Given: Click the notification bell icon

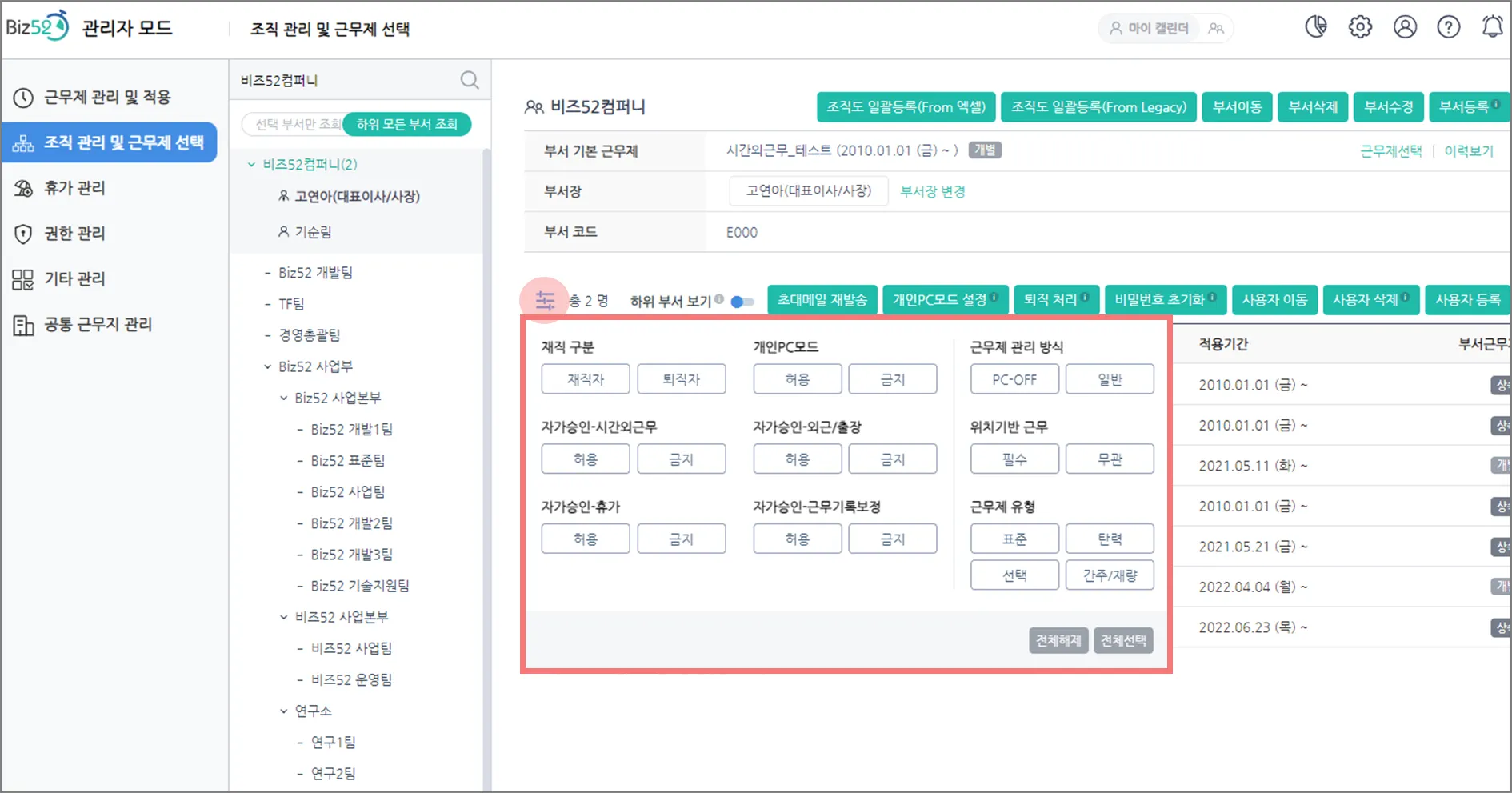Looking at the screenshot, I should [1493, 27].
